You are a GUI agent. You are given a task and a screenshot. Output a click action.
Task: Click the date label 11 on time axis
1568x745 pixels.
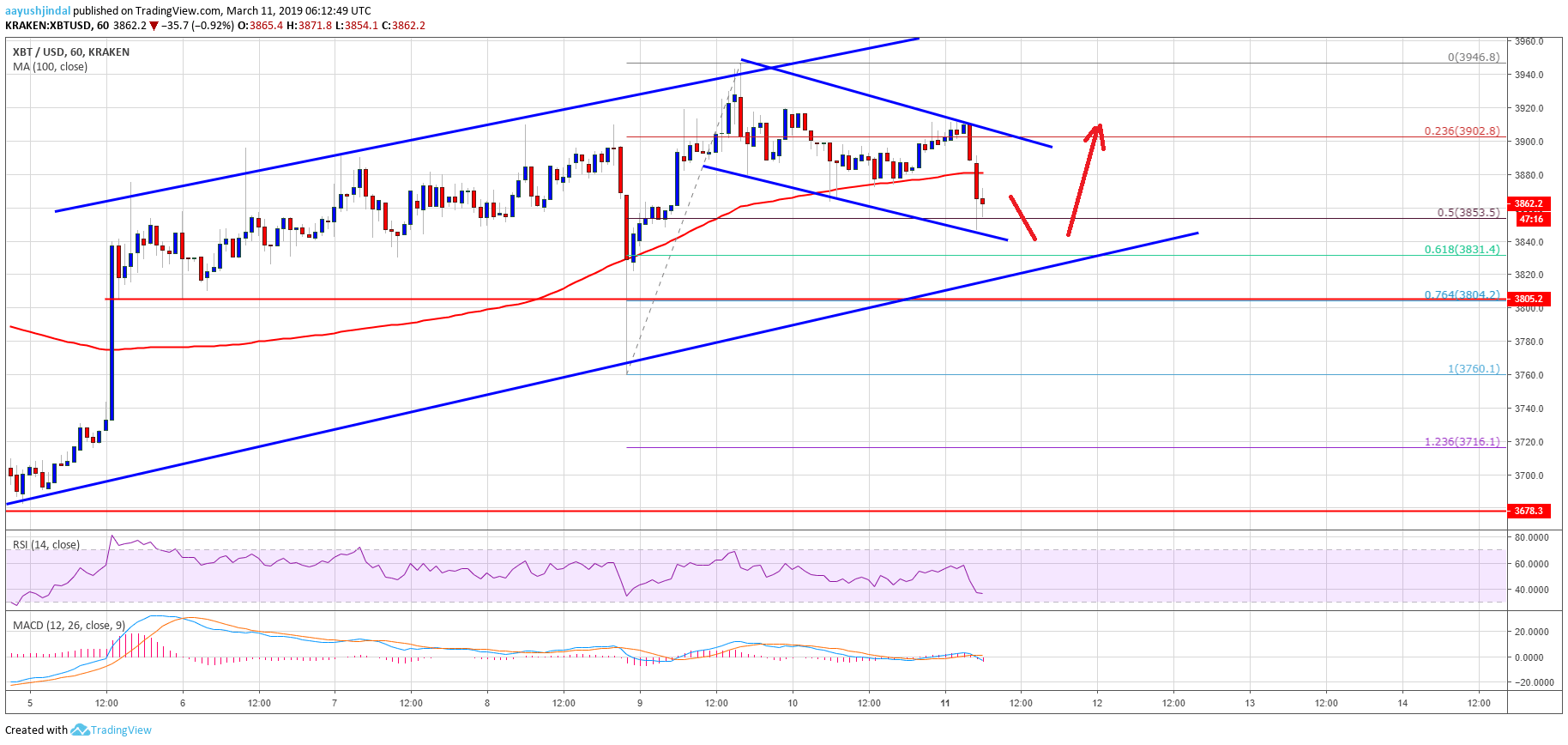[945, 703]
